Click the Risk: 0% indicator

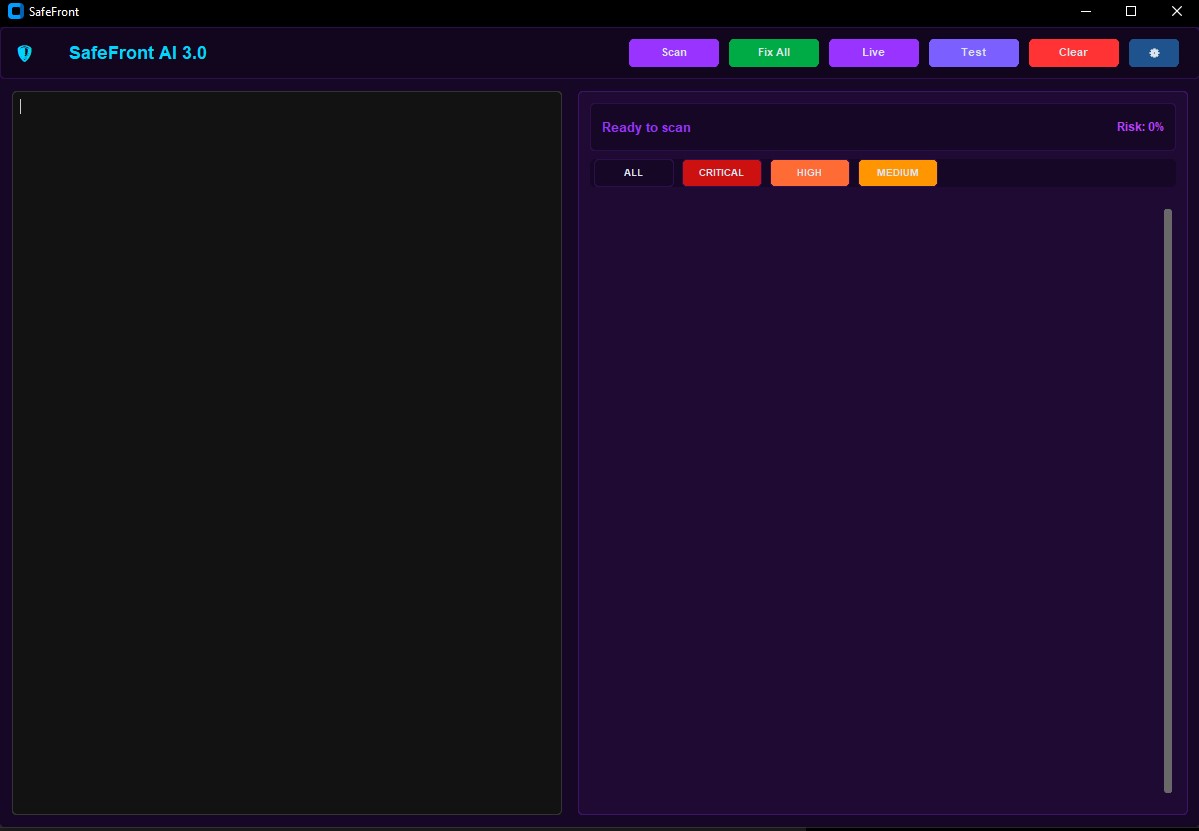click(x=1139, y=127)
